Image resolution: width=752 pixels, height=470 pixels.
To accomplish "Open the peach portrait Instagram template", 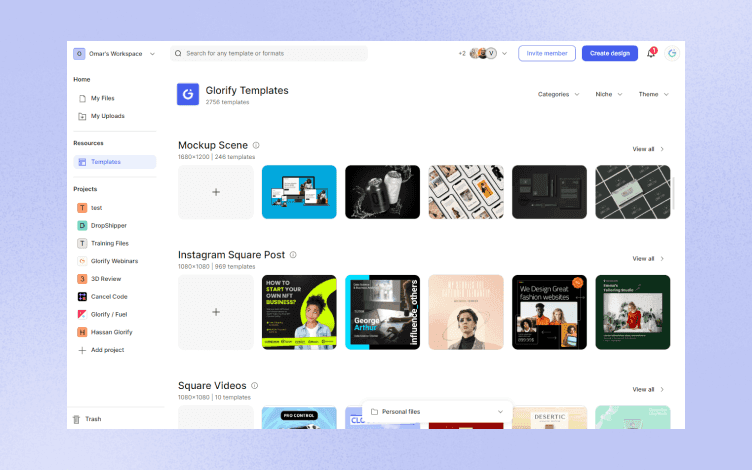I will point(466,312).
